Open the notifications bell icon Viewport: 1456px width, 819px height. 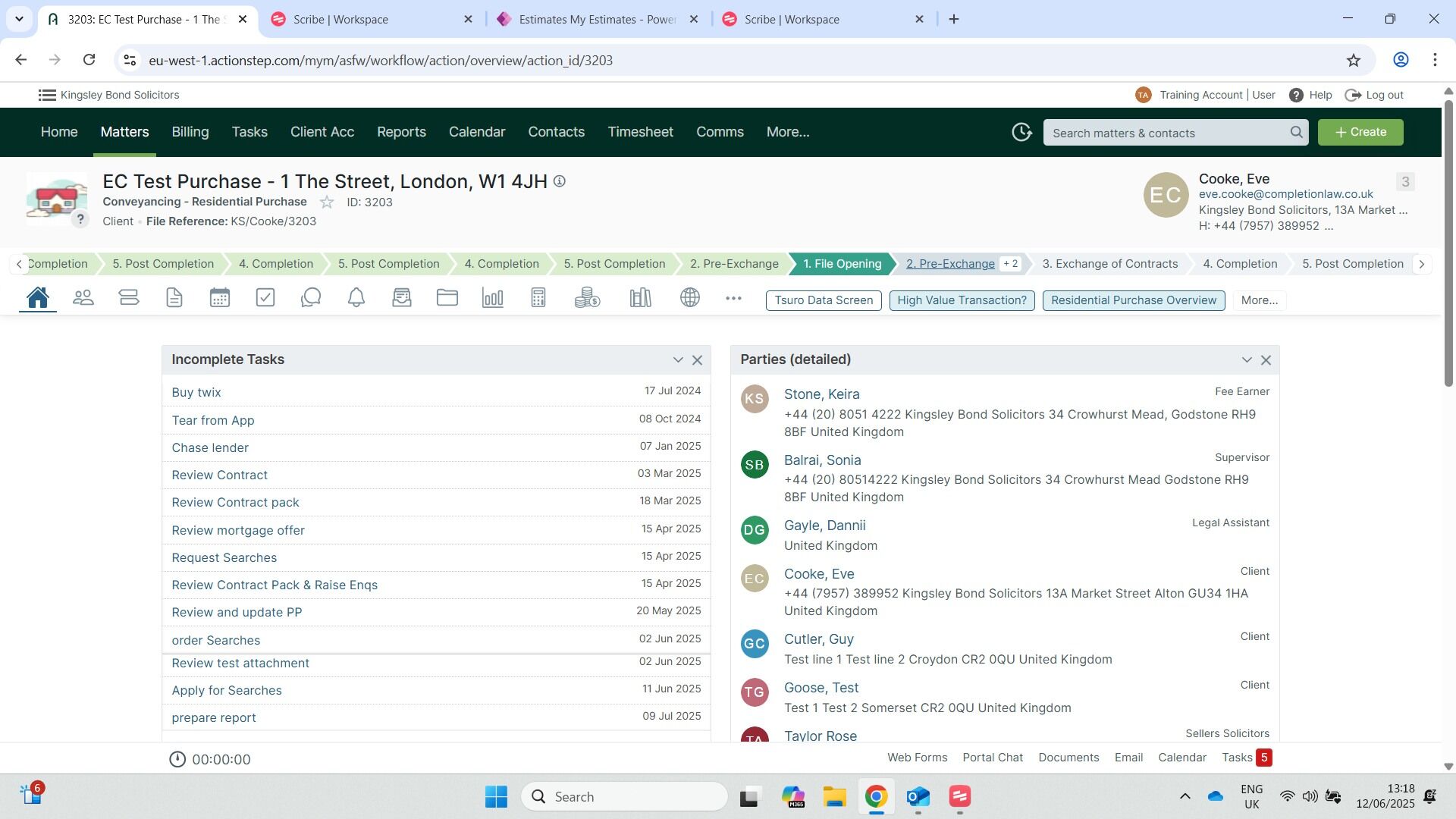coord(356,298)
